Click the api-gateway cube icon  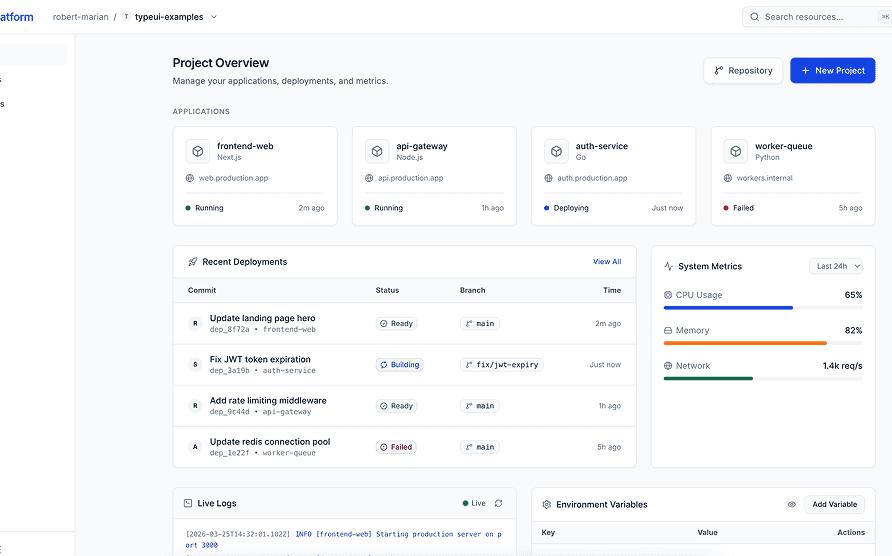tap(377, 151)
